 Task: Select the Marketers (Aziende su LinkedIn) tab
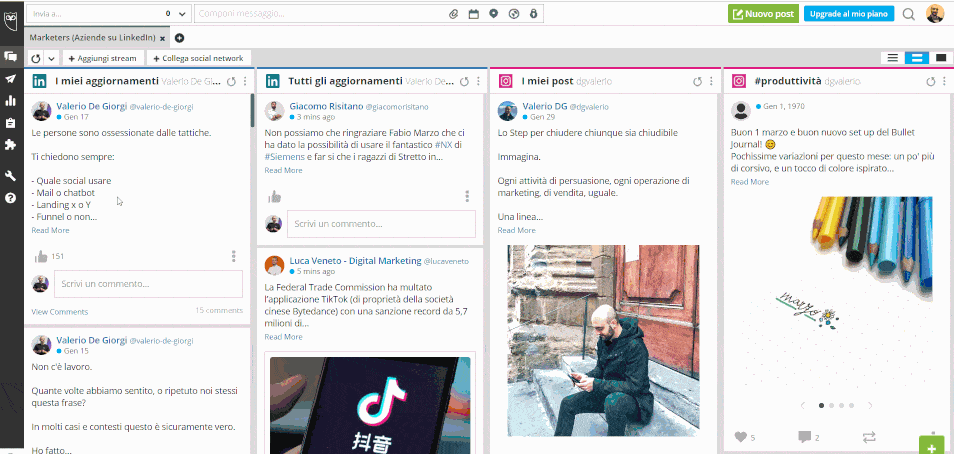92,38
